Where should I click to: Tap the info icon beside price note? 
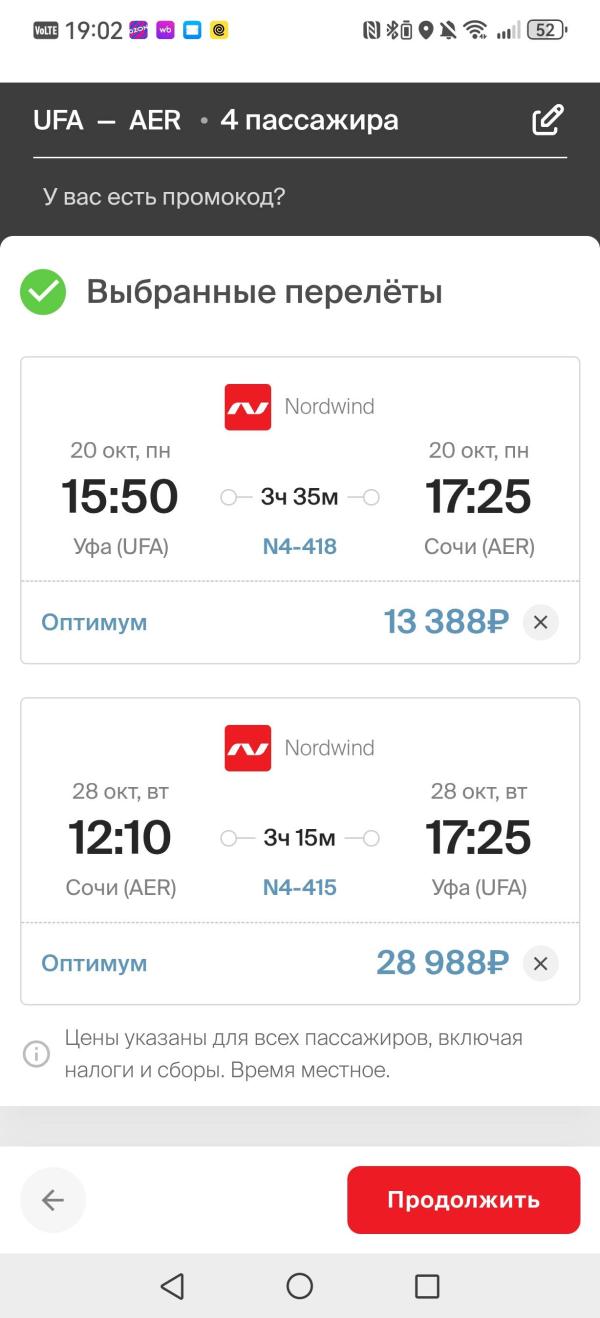pos(37,1054)
